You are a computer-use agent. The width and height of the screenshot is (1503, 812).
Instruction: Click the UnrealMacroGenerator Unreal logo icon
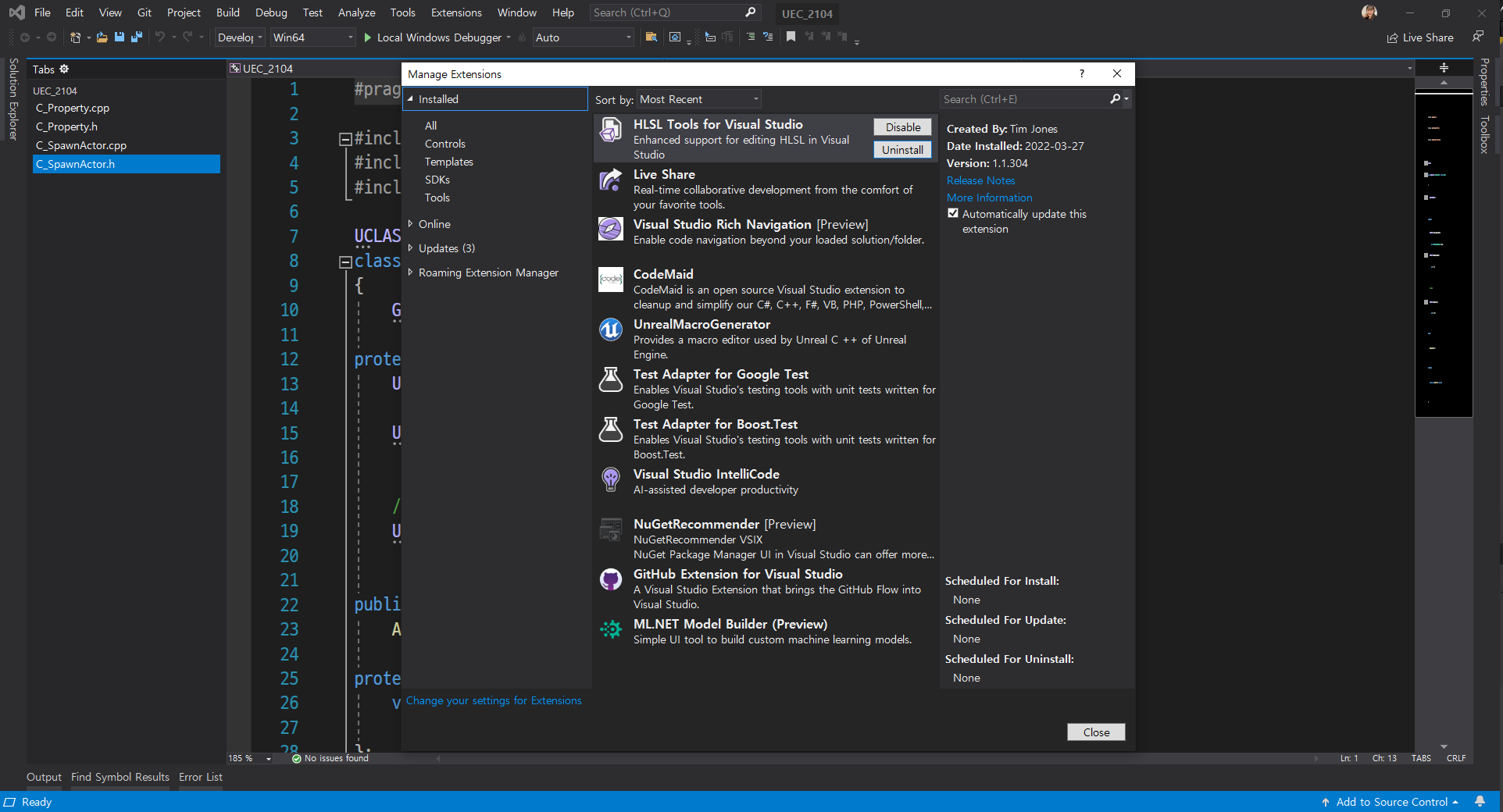[611, 329]
